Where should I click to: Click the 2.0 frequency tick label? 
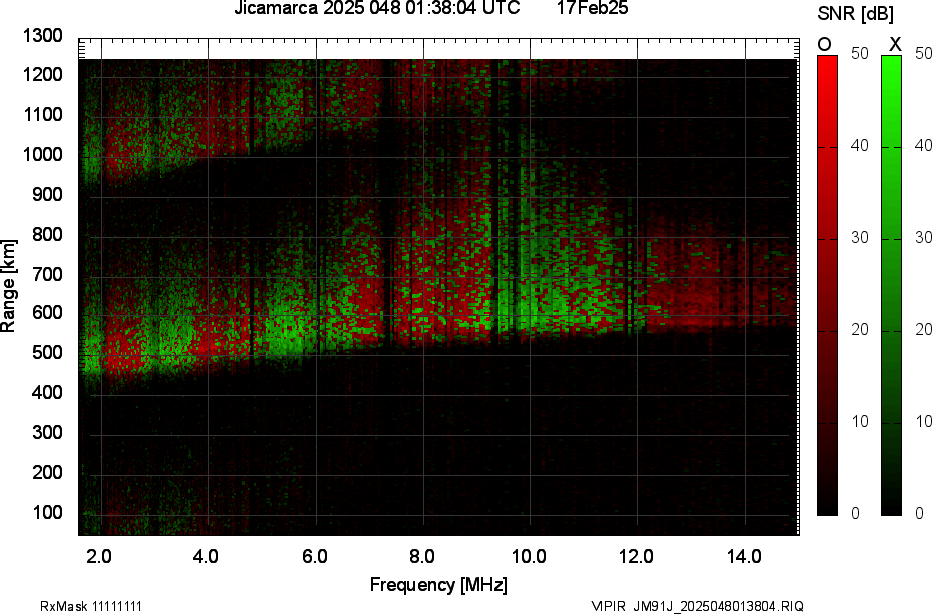pos(99,557)
